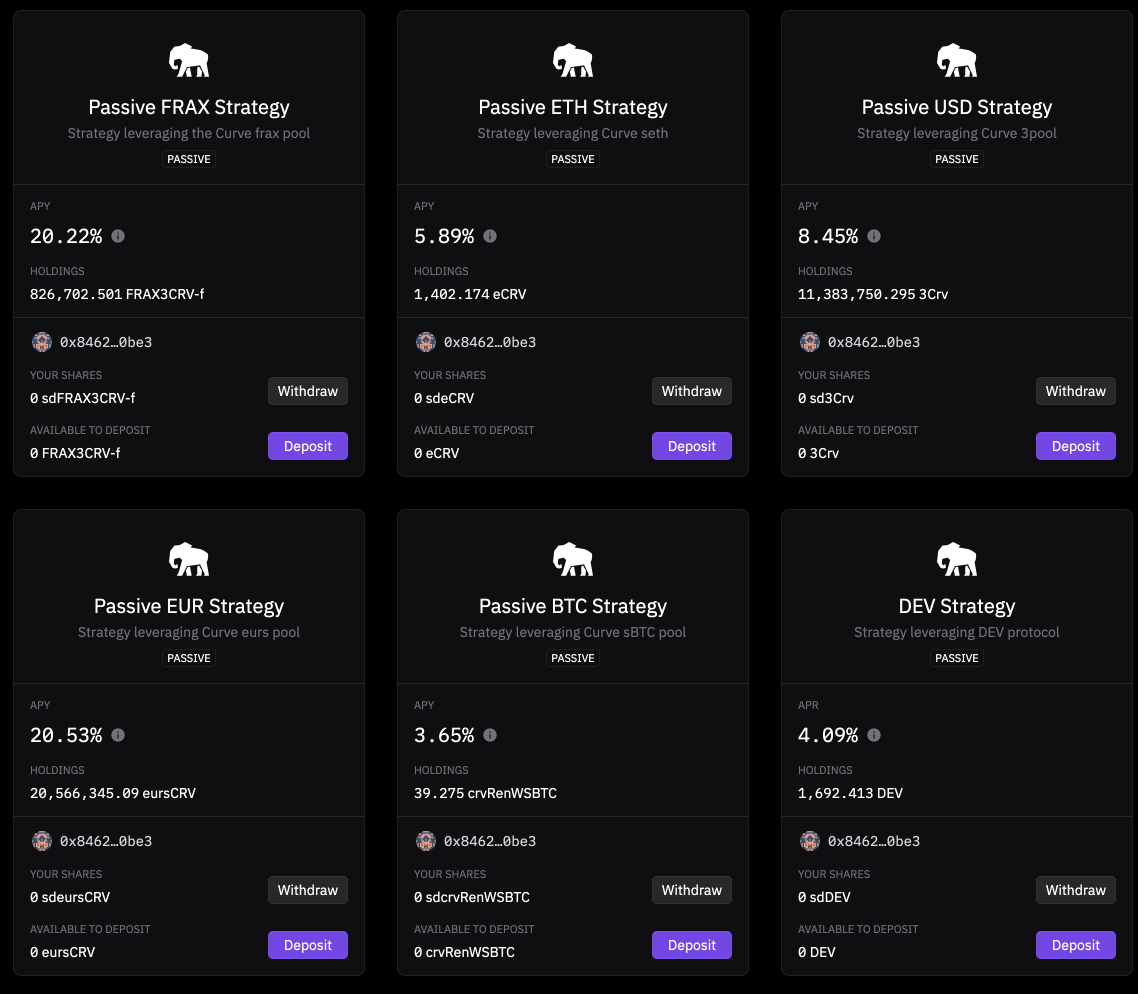Click the elephant logo on DEV Strategy card
Image resolution: width=1138 pixels, height=994 pixels.
click(957, 560)
